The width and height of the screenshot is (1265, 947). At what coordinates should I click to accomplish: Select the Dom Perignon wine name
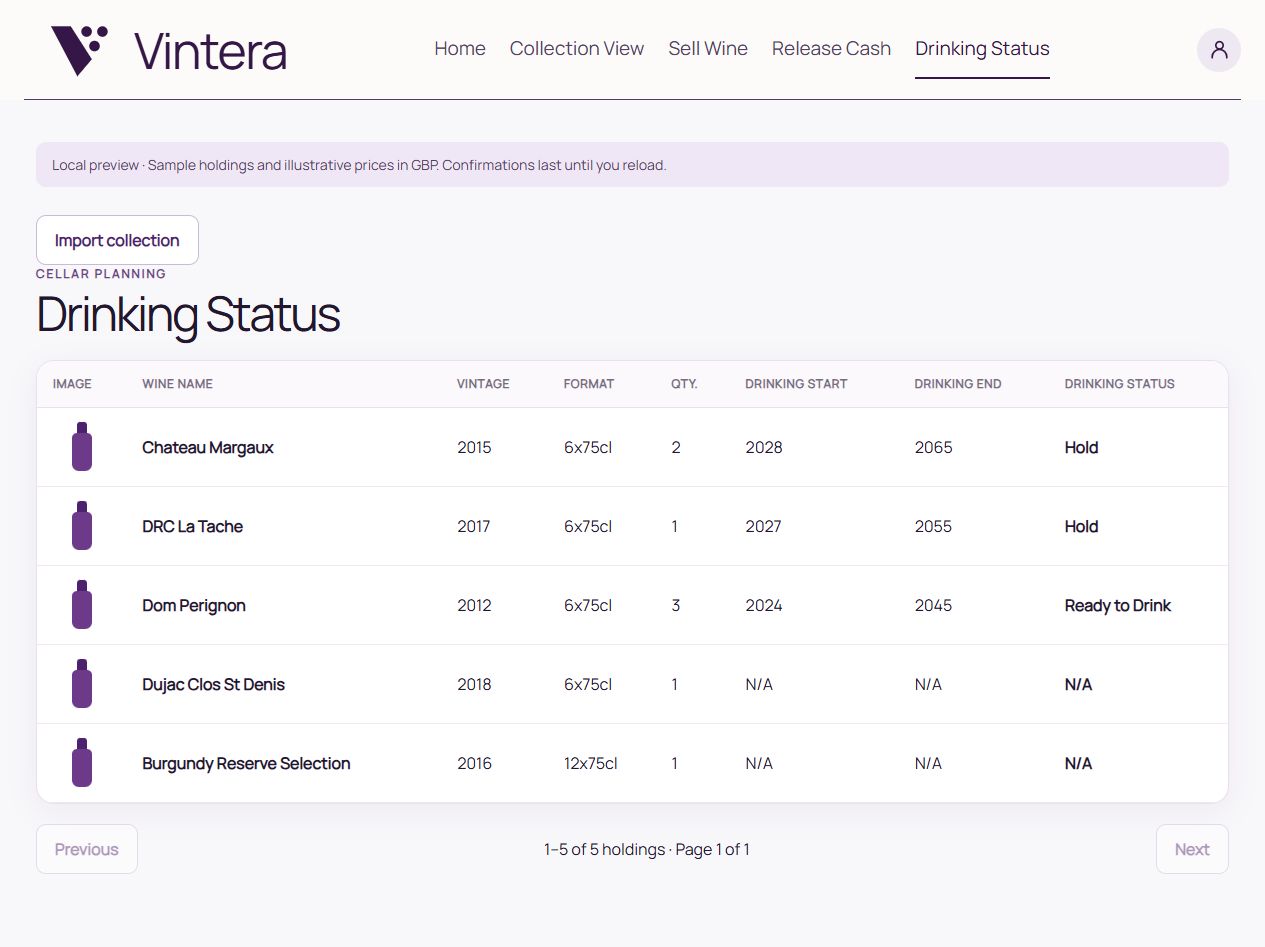click(194, 605)
